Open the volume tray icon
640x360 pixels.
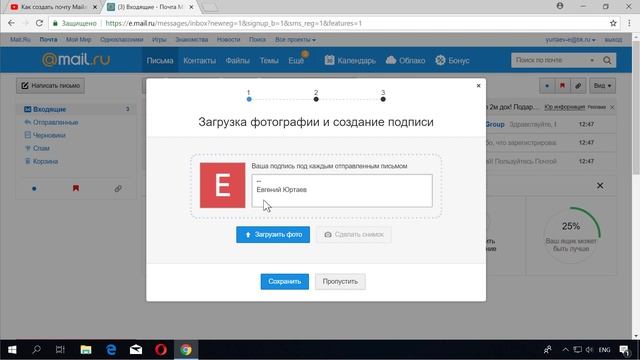coord(589,350)
